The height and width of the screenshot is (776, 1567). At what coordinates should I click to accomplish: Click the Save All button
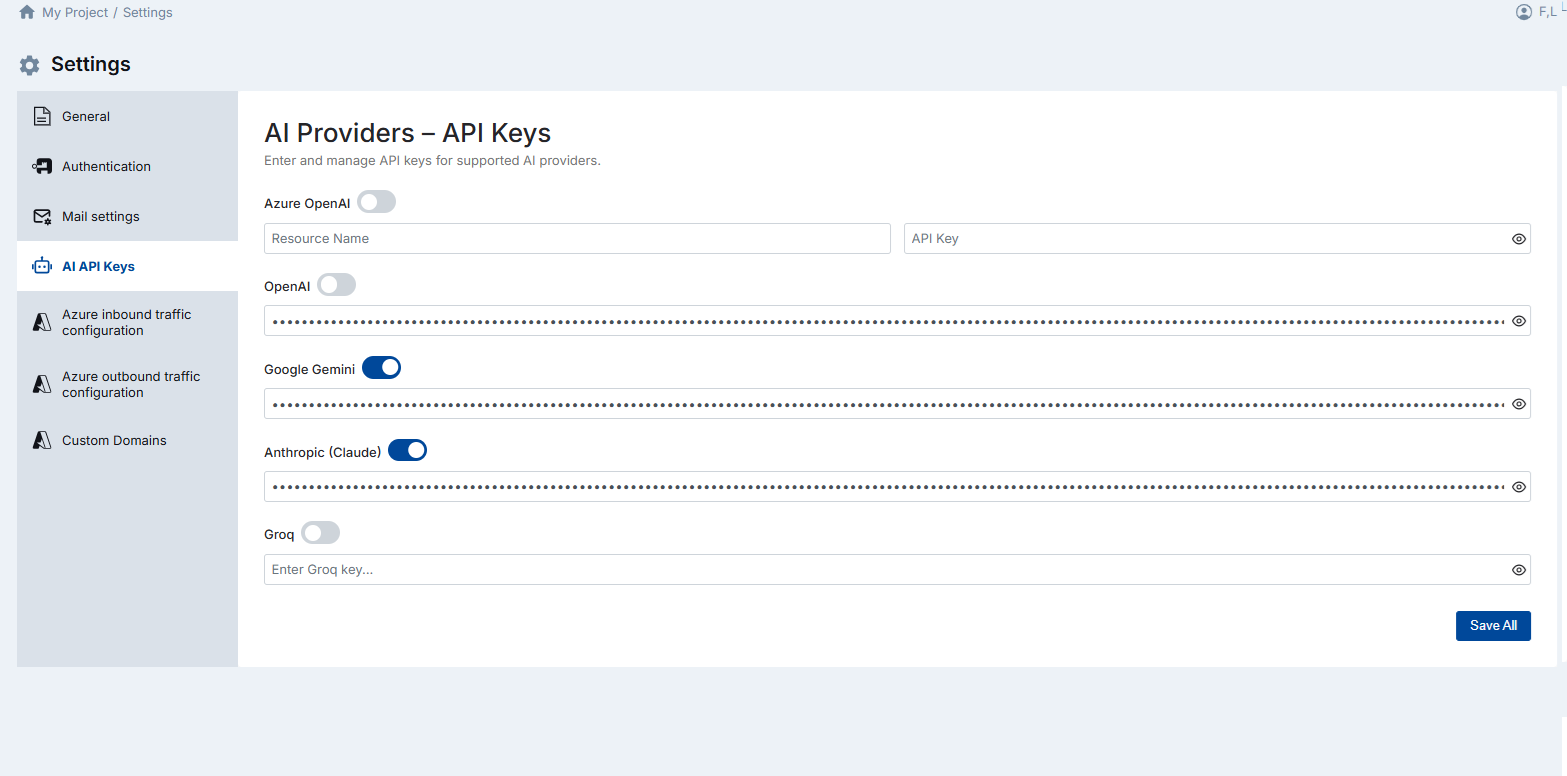pyautogui.click(x=1493, y=625)
